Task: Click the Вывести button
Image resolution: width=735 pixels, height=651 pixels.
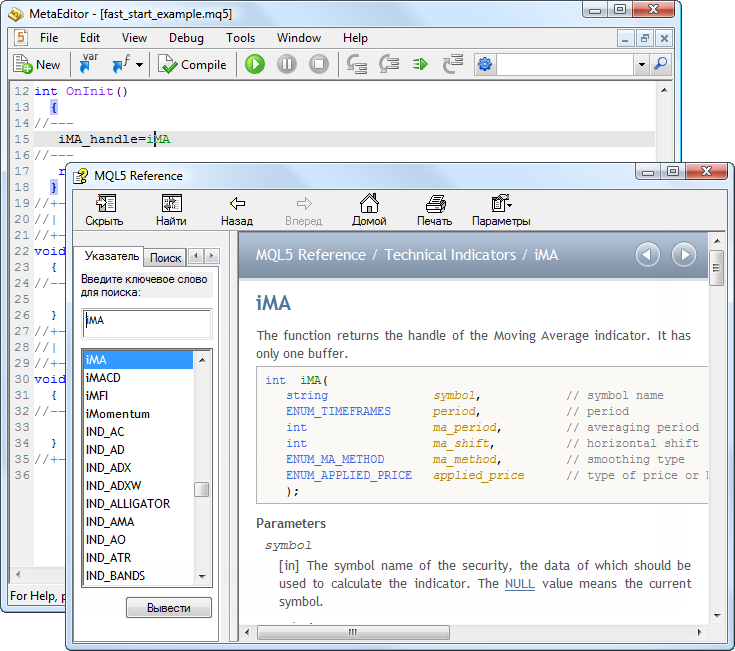Action: [168, 608]
